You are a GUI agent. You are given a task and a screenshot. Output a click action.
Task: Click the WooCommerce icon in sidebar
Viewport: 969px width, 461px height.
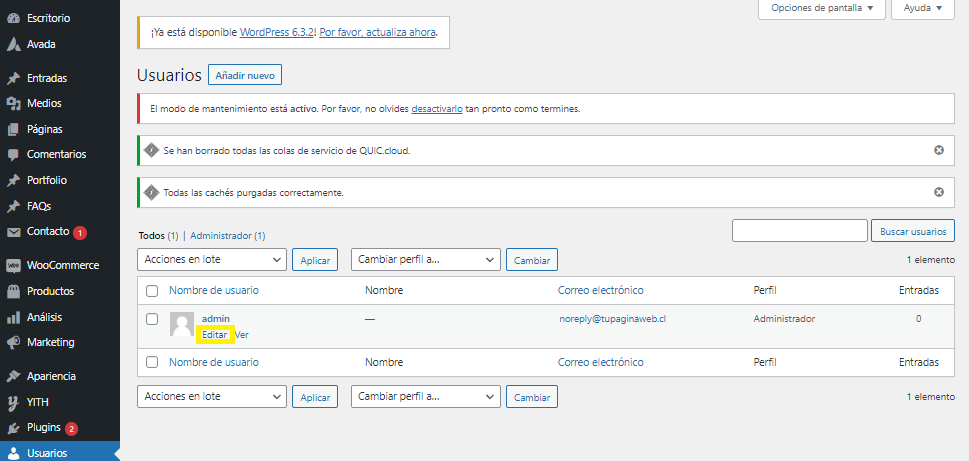pos(13,266)
